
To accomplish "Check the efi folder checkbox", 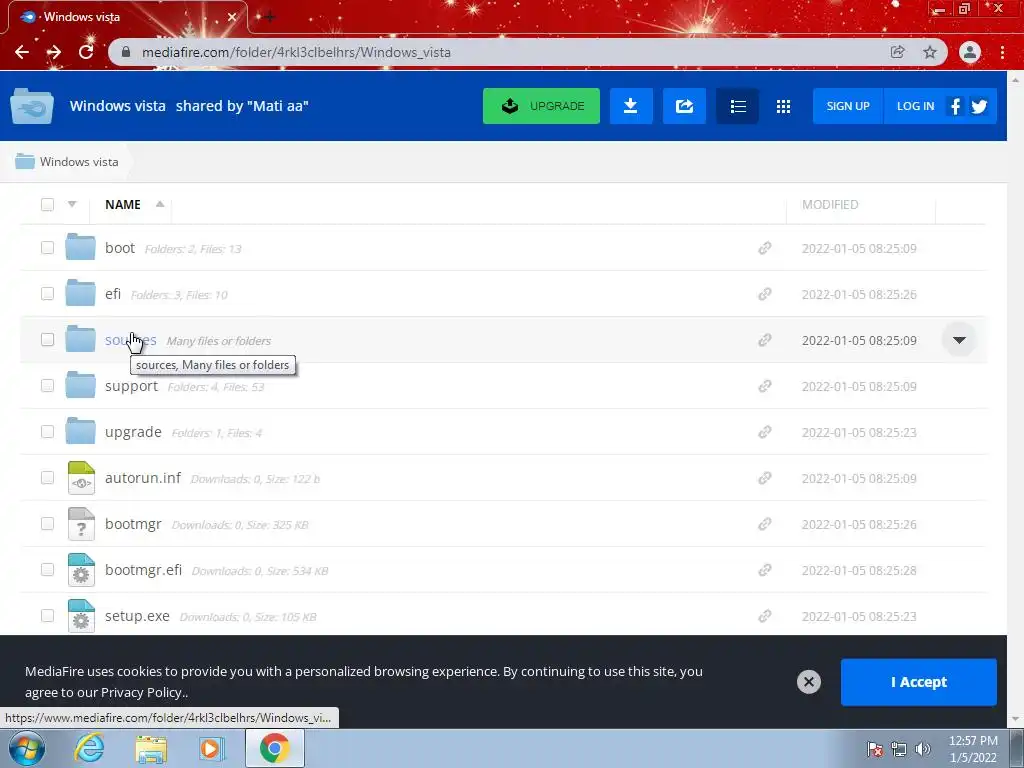I will (47, 293).
